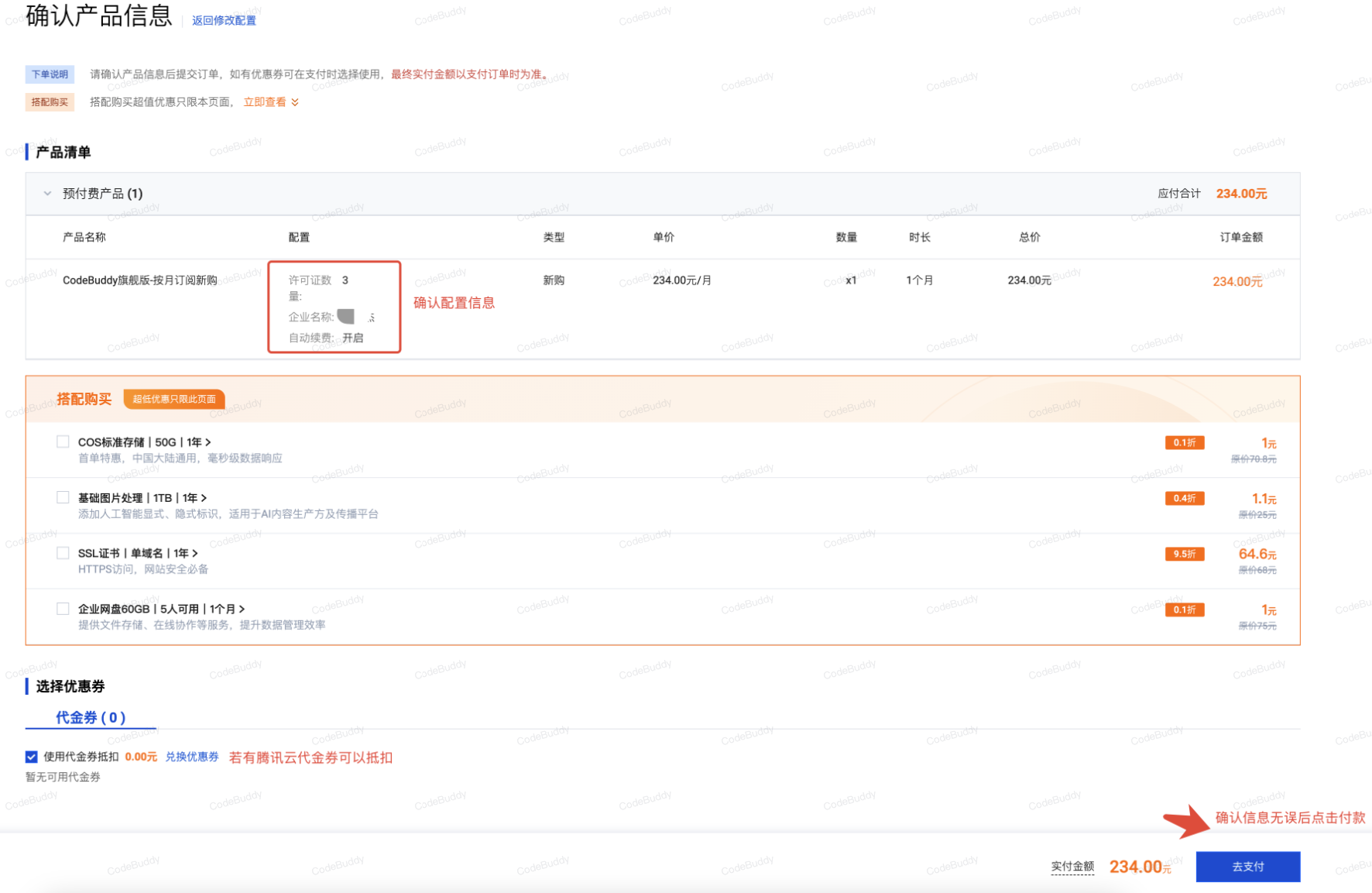Click the 0.4折 discount badge
The width and height of the screenshot is (1372, 893).
(1184, 498)
